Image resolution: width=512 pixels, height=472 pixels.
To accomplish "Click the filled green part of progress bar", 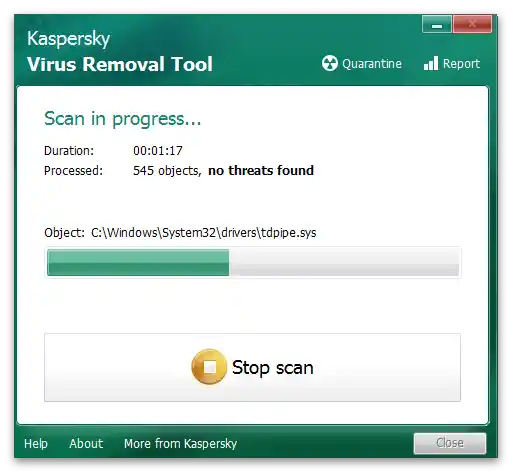I will 138,263.
